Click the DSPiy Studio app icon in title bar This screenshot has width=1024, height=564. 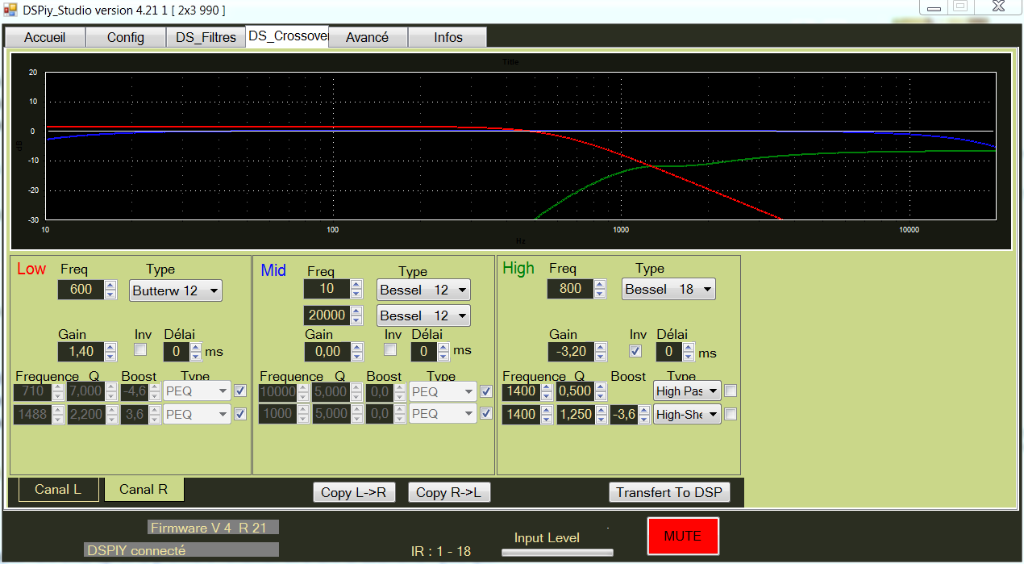[x=11, y=10]
